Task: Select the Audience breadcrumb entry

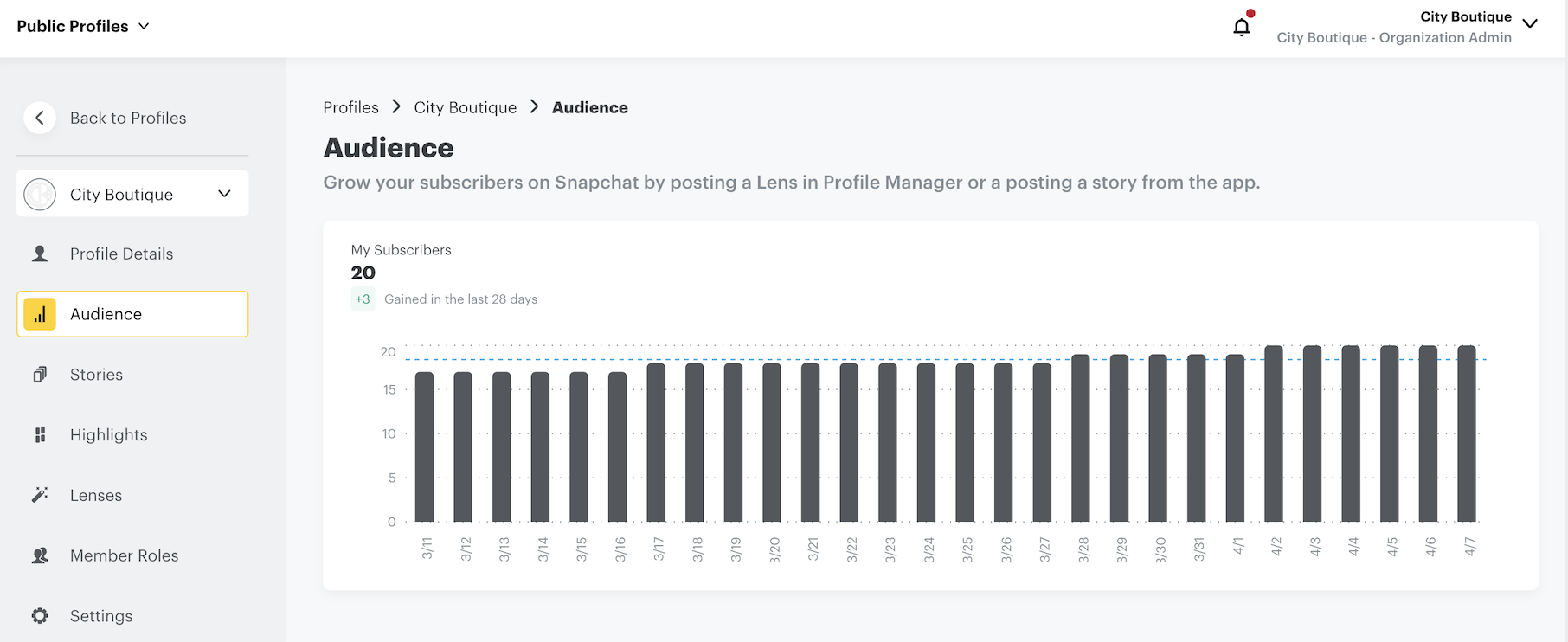Action: pyautogui.click(x=589, y=106)
